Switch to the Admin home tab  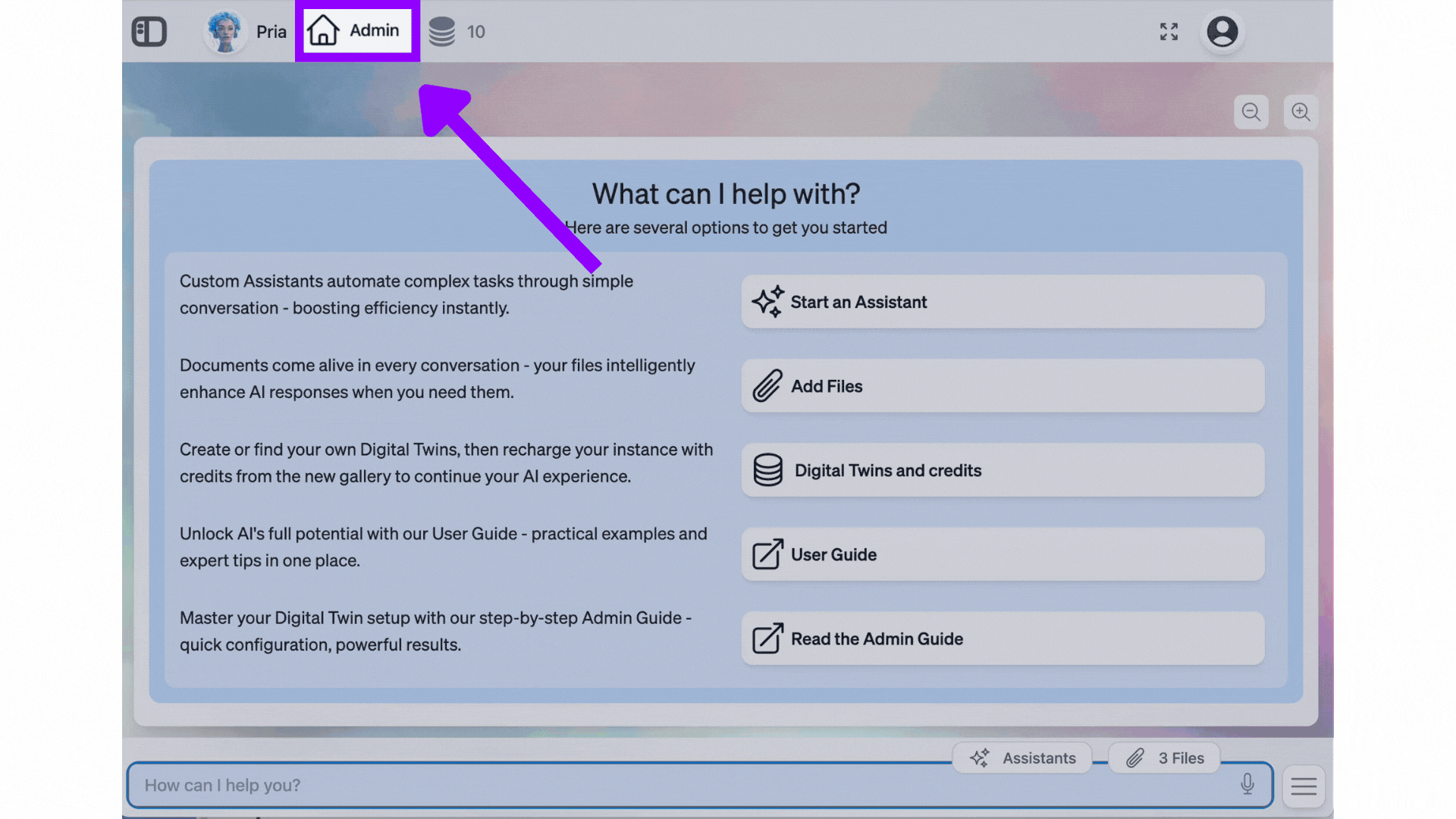[x=357, y=31]
